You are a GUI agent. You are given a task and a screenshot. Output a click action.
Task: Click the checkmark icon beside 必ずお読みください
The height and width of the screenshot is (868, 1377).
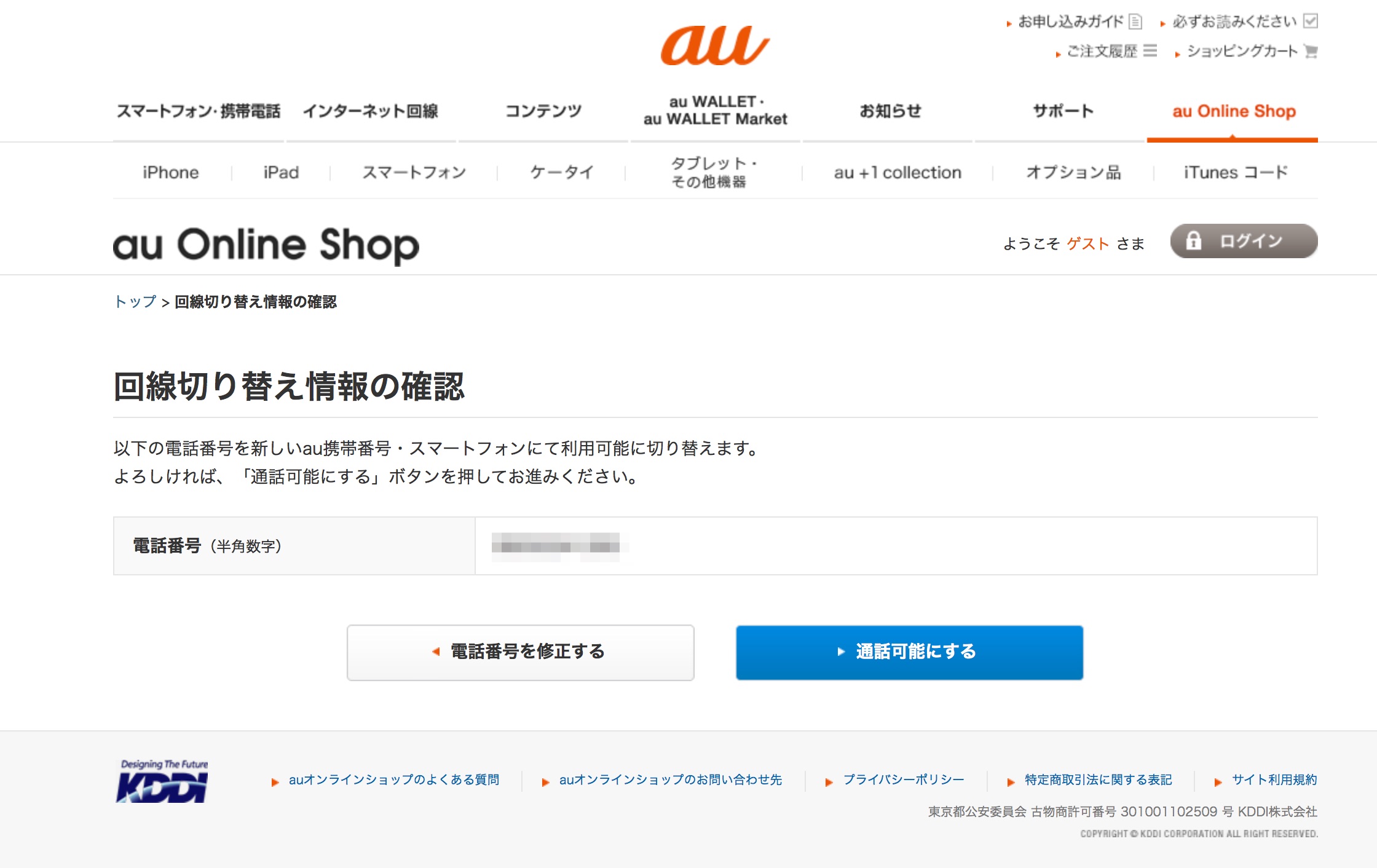(x=1310, y=22)
